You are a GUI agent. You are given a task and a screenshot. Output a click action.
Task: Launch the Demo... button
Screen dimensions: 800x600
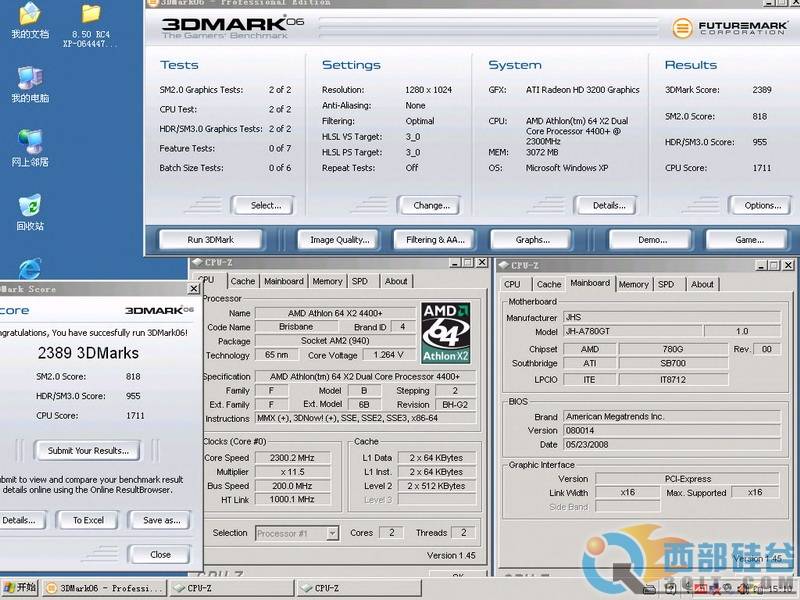point(651,240)
